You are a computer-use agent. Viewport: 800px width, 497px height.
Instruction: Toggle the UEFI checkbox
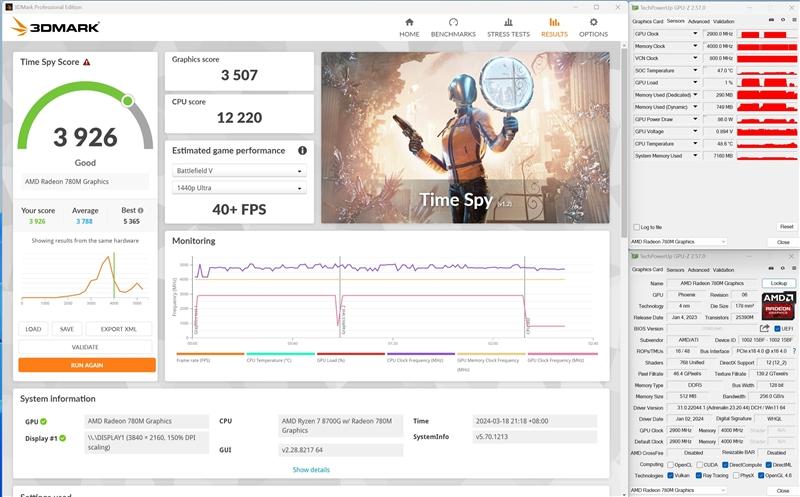coord(777,328)
